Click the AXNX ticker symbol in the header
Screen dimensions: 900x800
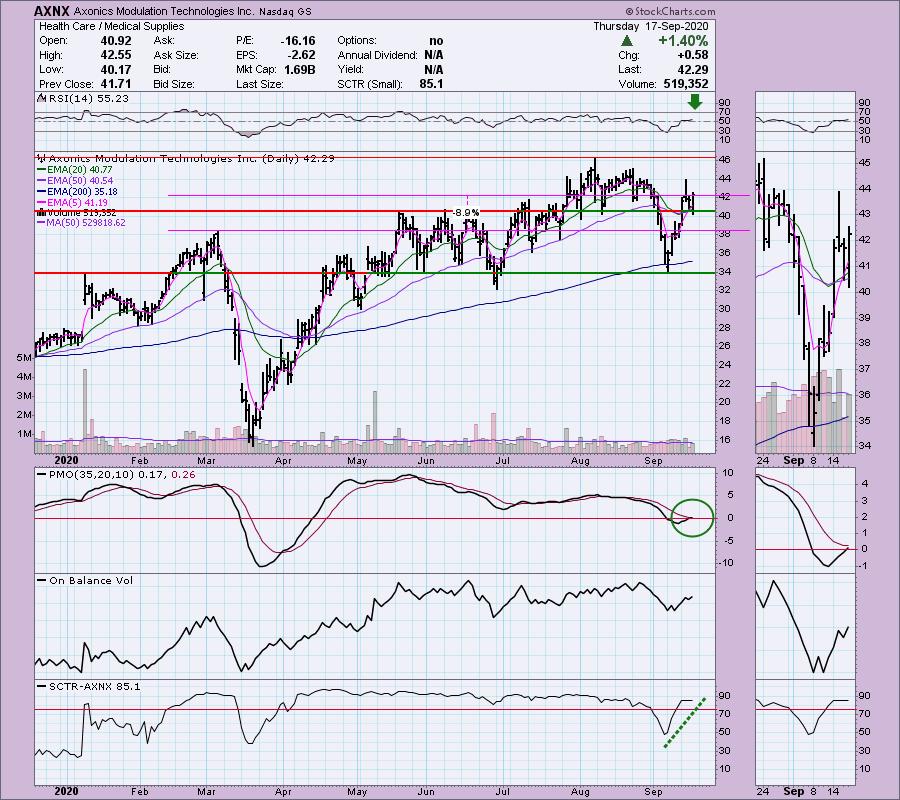[x=52, y=11]
